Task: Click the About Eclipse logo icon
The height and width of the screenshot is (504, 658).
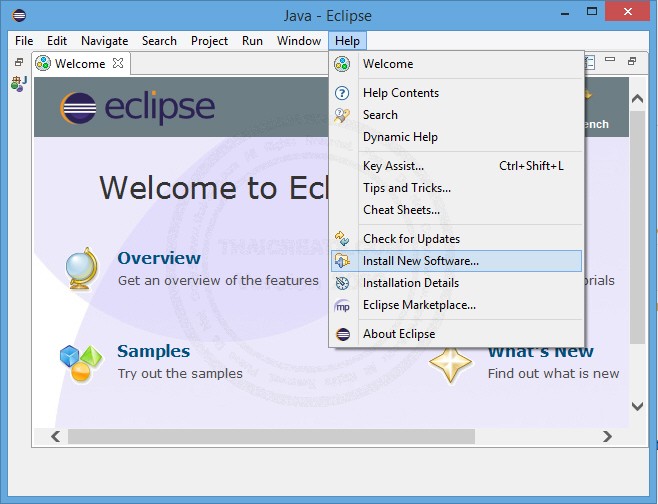Action: coord(343,334)
